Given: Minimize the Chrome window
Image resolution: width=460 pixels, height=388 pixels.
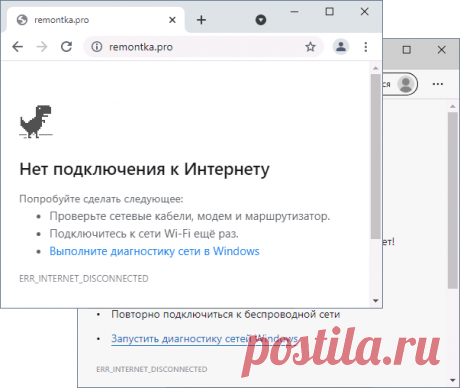Looking at the screenshot, I should point(294,12).
